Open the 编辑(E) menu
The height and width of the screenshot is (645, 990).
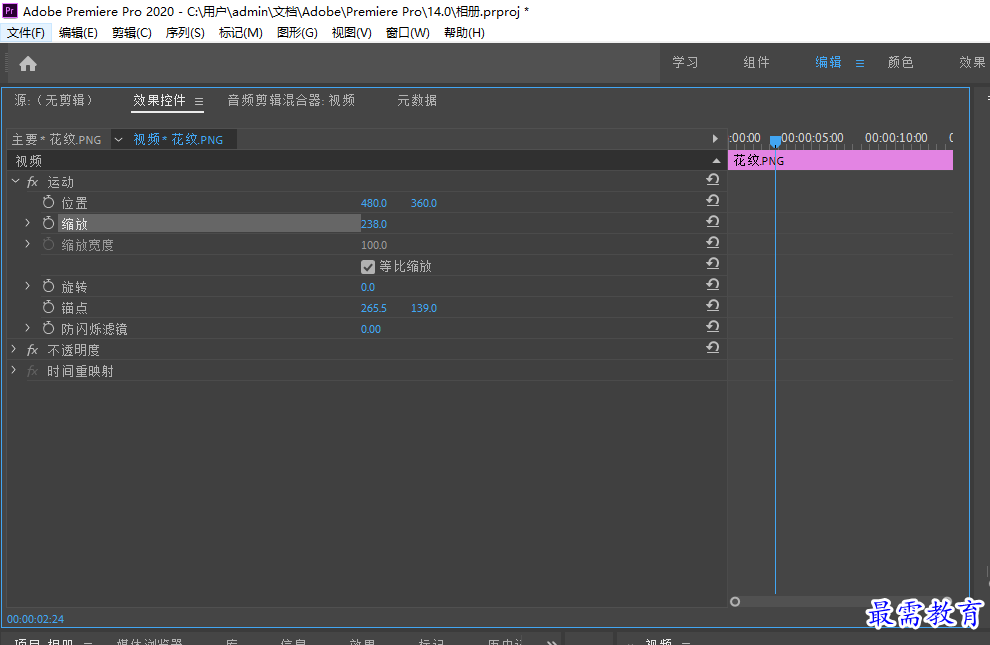[78, 33]
